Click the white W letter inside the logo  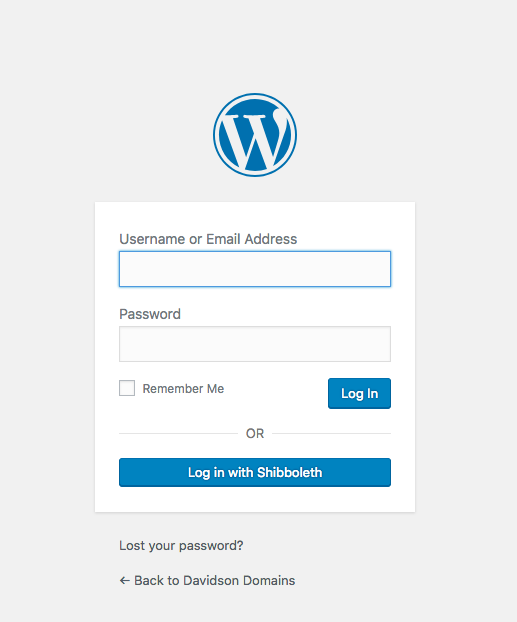pos(257,139)
